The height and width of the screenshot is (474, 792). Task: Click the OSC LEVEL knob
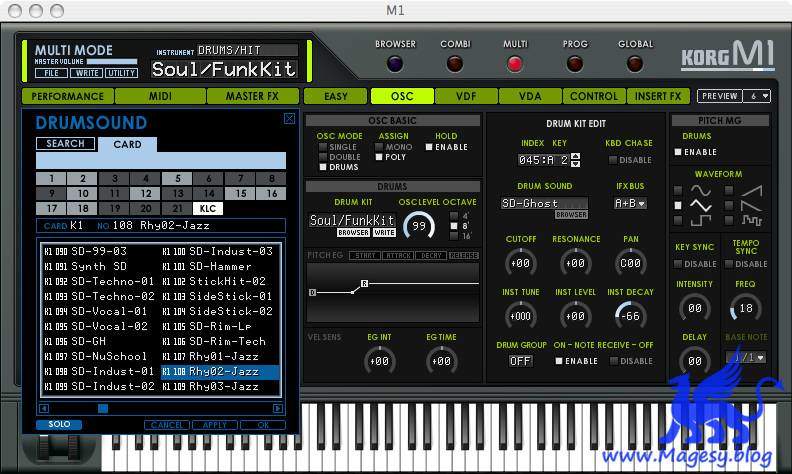click(419, 226)
